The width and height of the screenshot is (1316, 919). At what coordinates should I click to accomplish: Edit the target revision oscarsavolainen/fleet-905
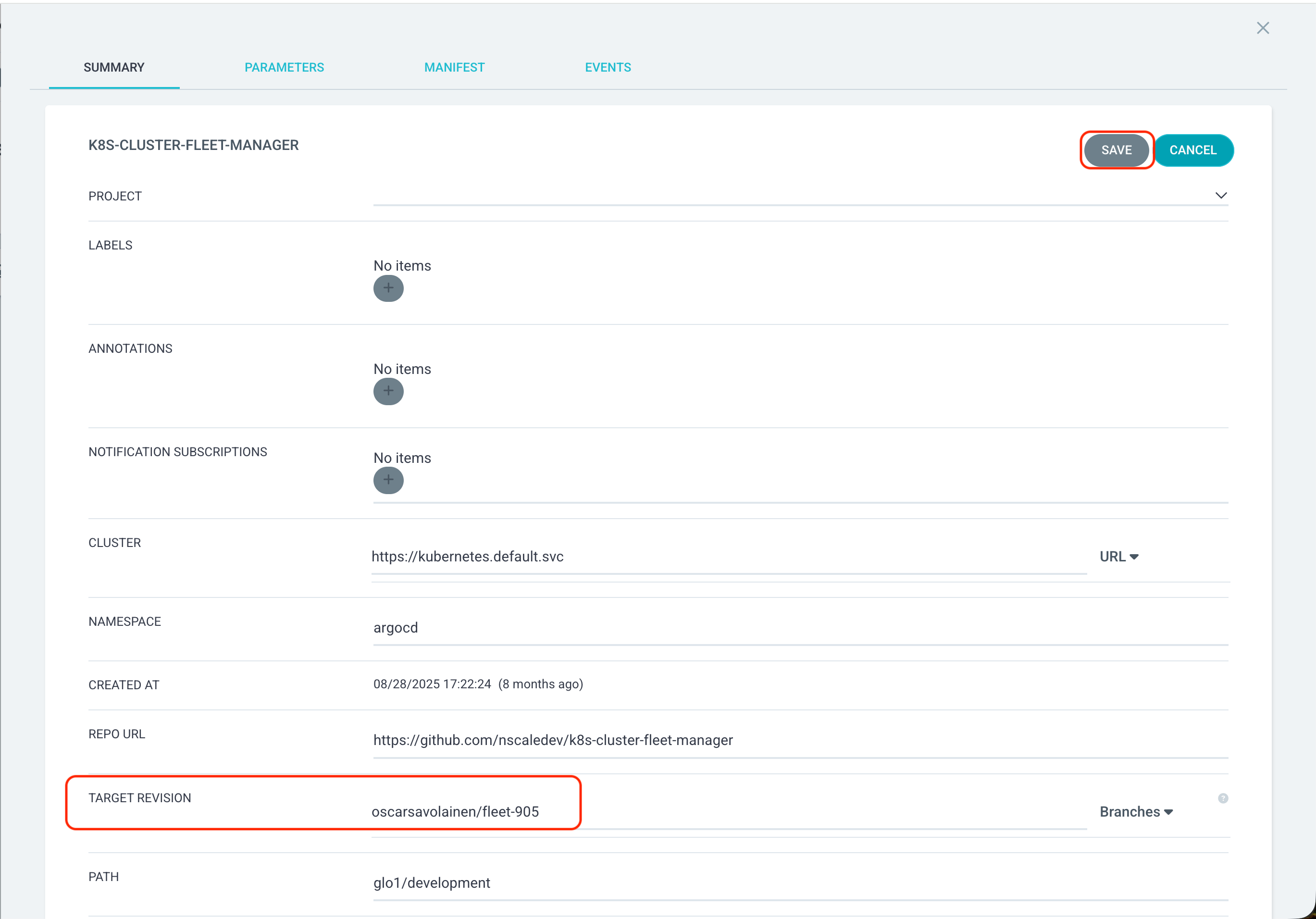click(x=729, y=812)
